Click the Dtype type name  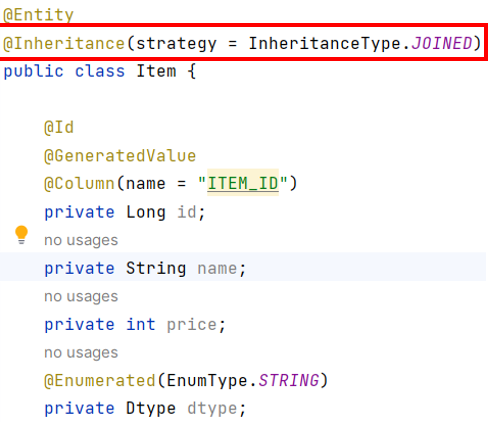[x=151, y=409]
